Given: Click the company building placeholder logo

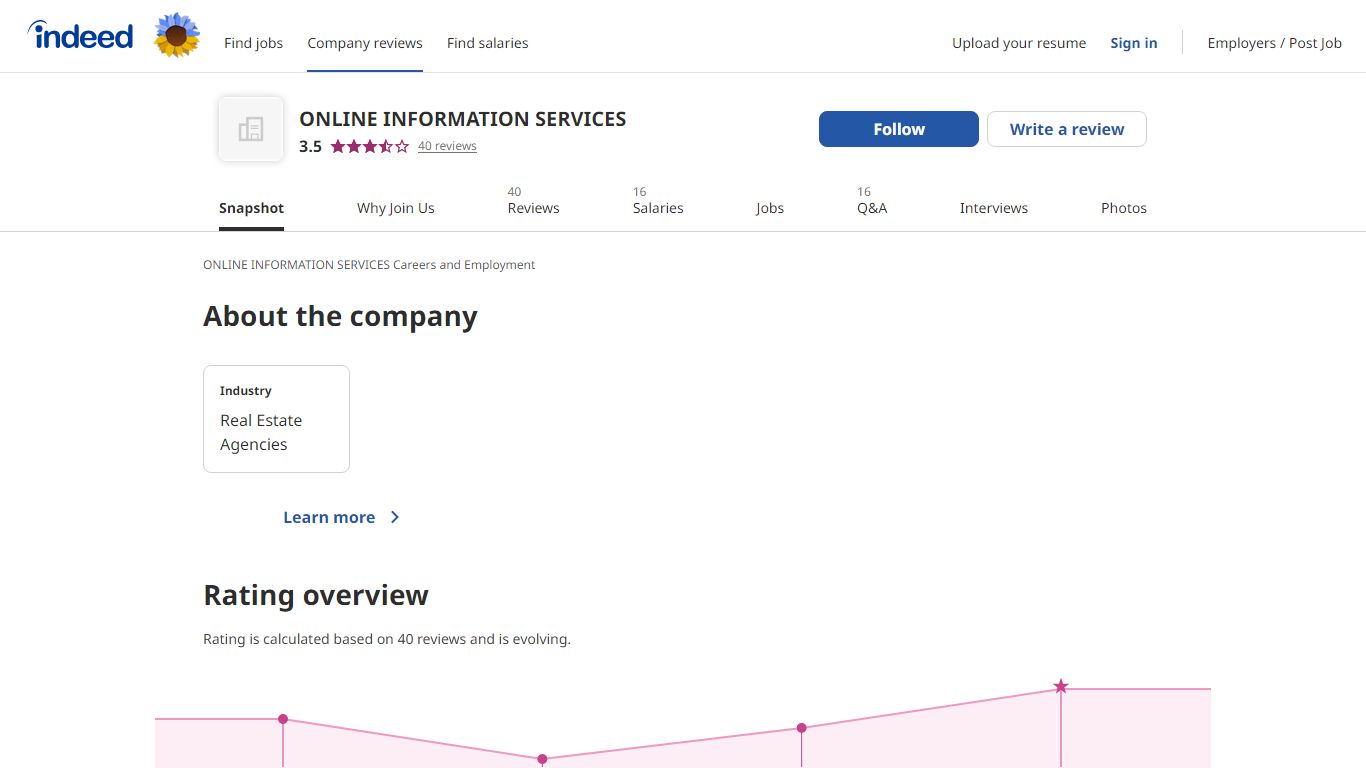Looking at the screenshot, I should [x=251, y=129].
